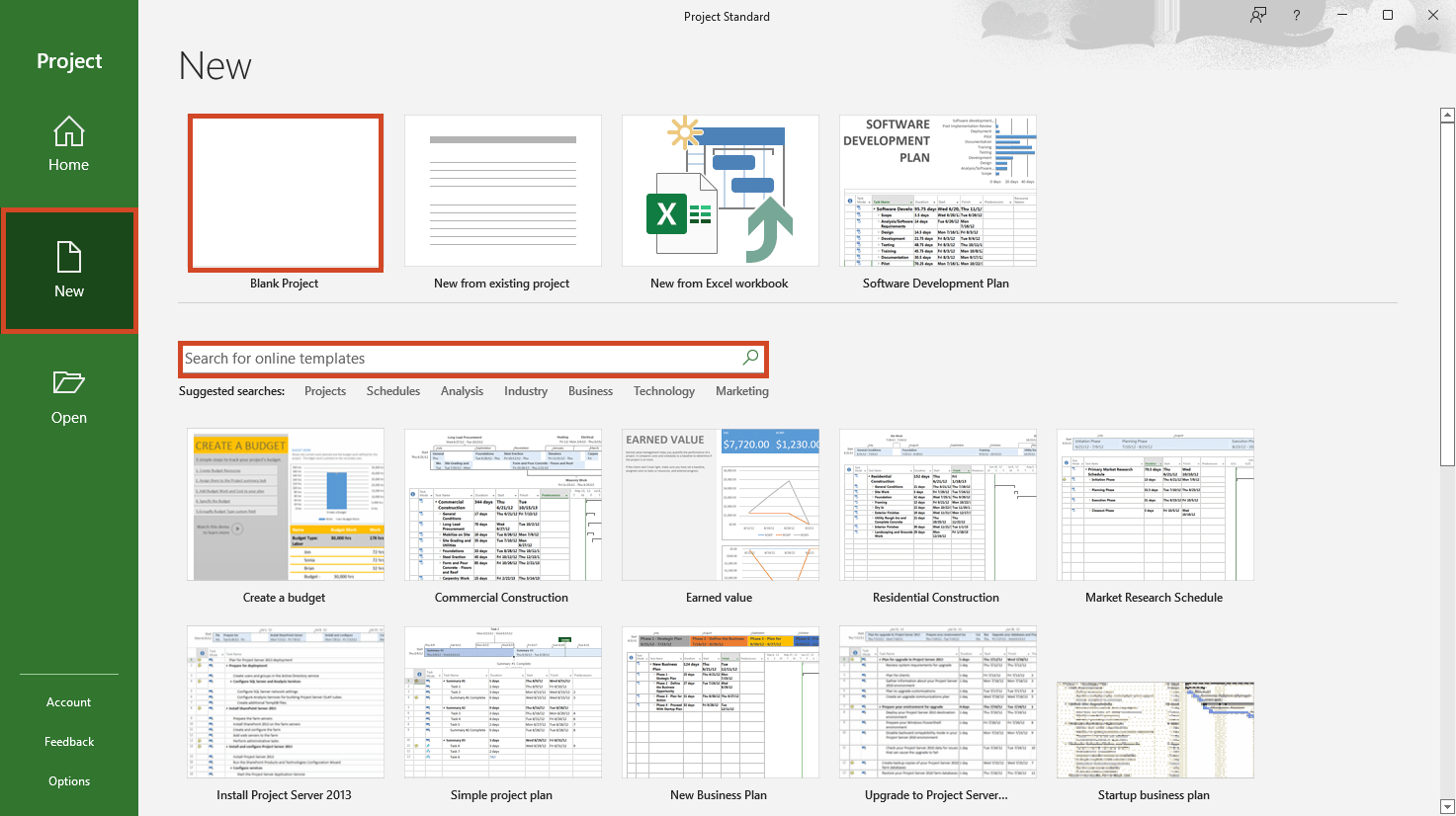
Task: Pick New from existing project template
Action: (x=502, y=192)
